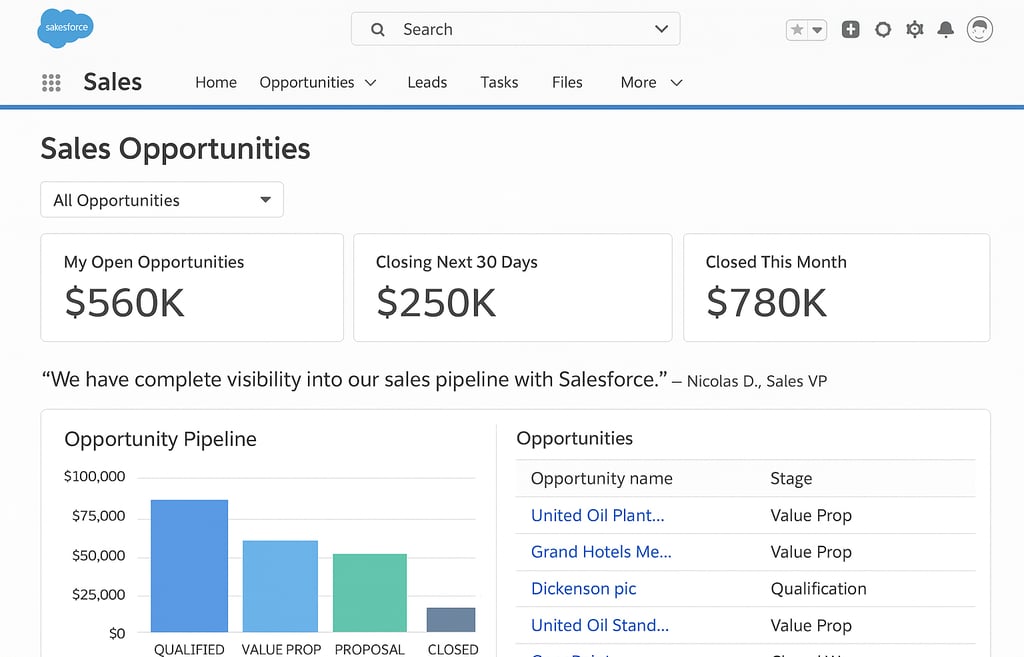Open the App Launcher grid icon
The height and width of the screenshot is (657, 1024).
tap(51, 83)
